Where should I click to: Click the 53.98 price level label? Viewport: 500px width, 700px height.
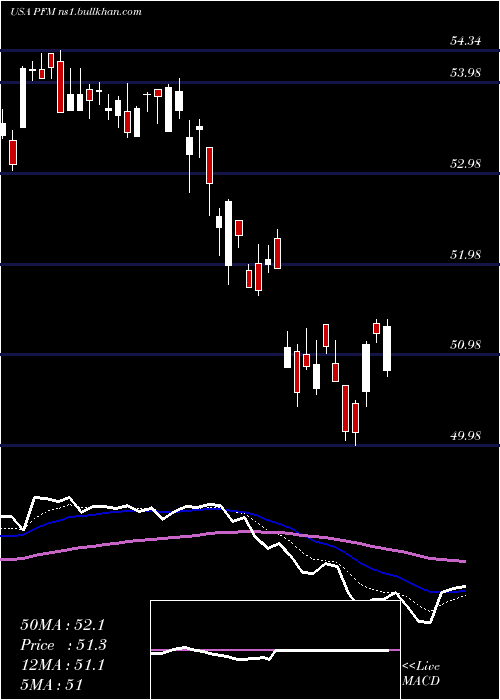click(x=465, y=72)
